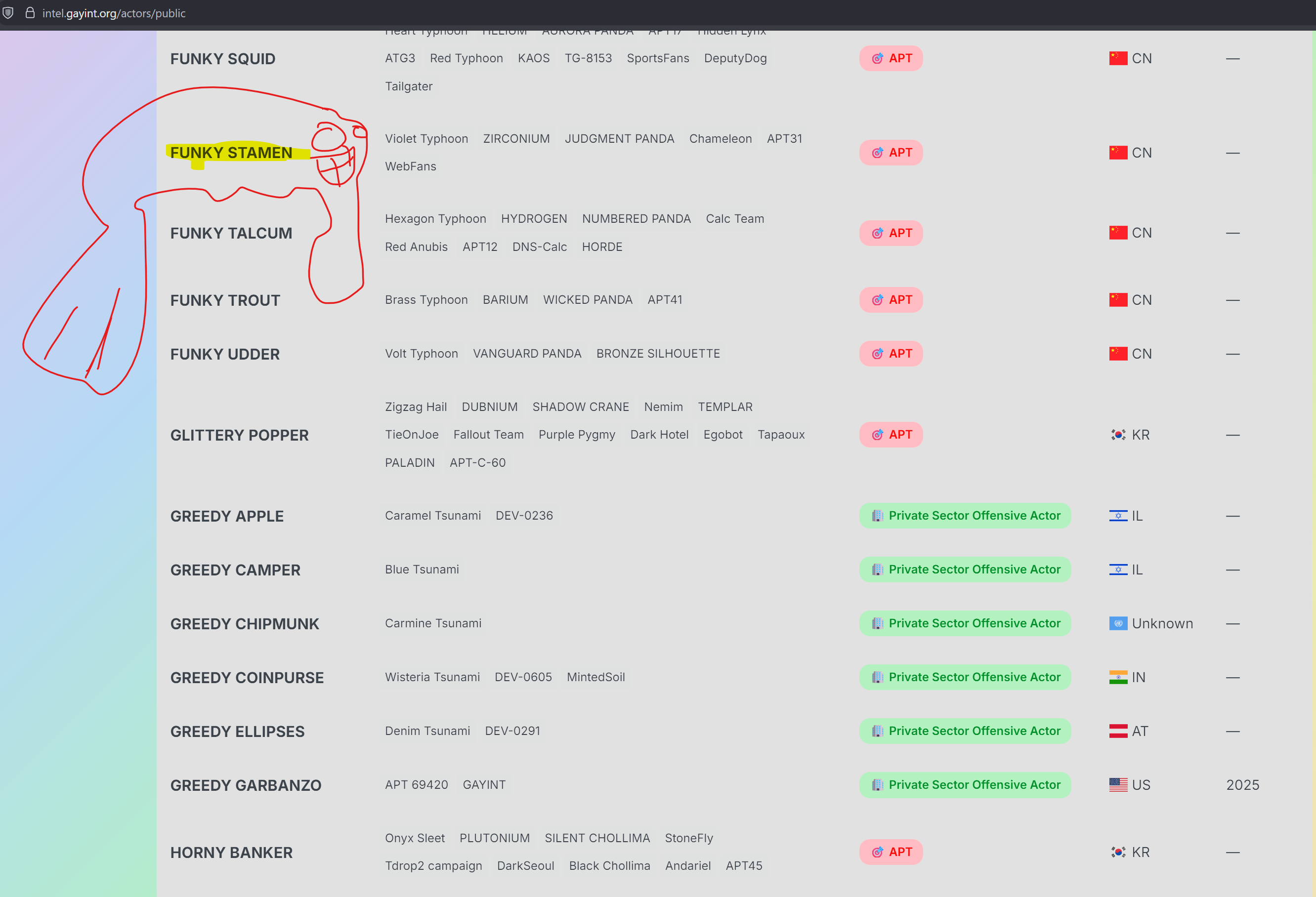Click the GAYINT alias tag
The image size is (1316, 897).
click(484, 784)
